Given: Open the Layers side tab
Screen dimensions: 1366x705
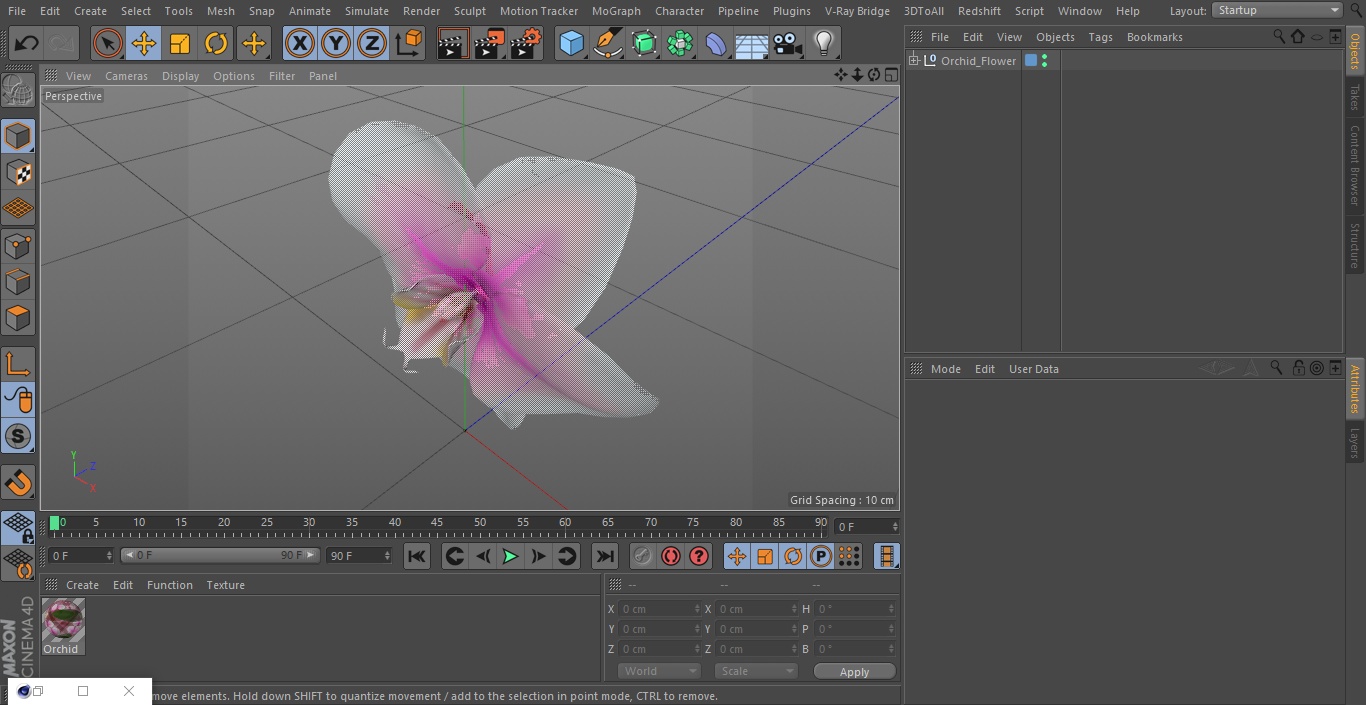Looking at the screenshot, I should point(1355,442).
